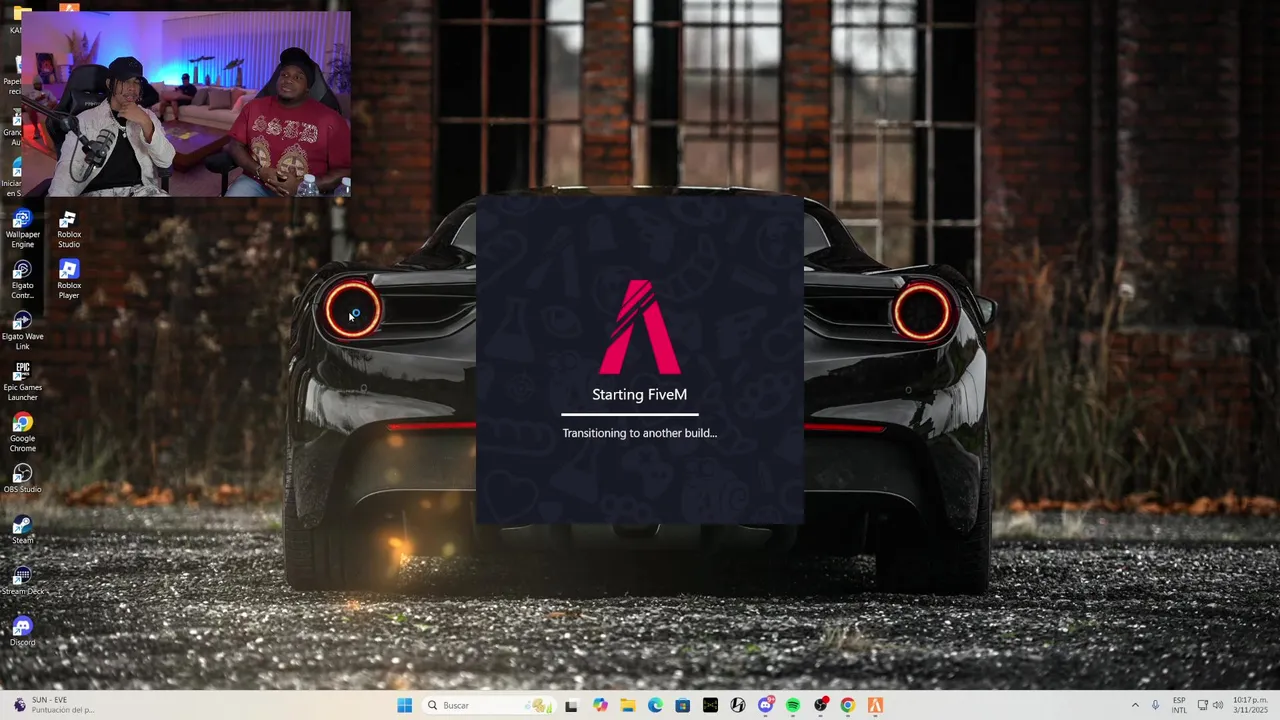
Task: Open Microsoft Edge from the taskbar
Action: (655, 705)
